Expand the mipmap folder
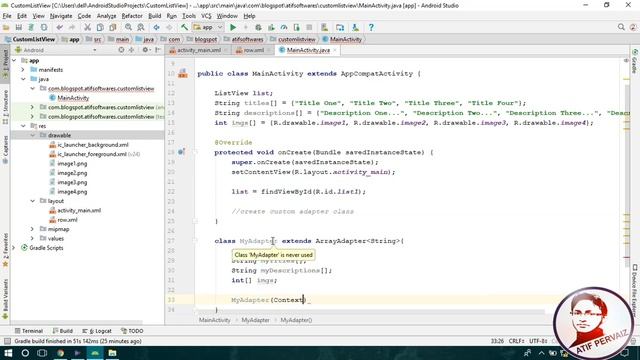Viewport: 640px width, 360px height. pos(33,229)
